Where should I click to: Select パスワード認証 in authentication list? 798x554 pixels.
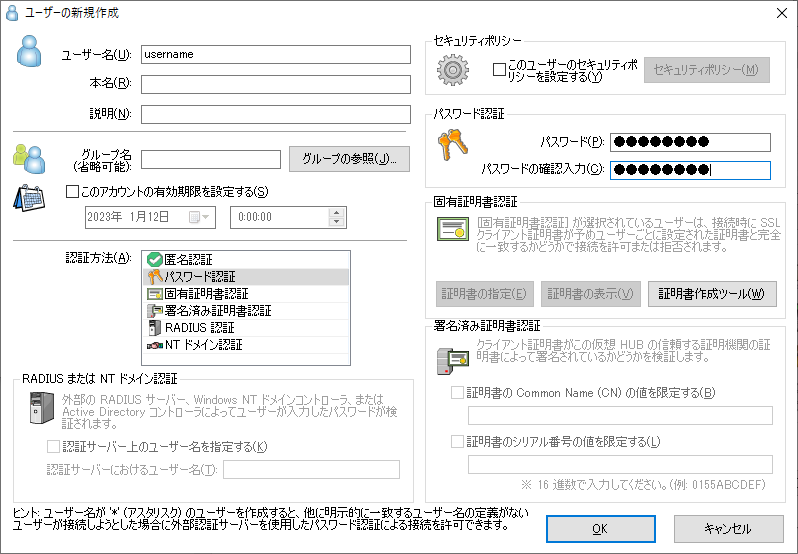pos(246,277)
